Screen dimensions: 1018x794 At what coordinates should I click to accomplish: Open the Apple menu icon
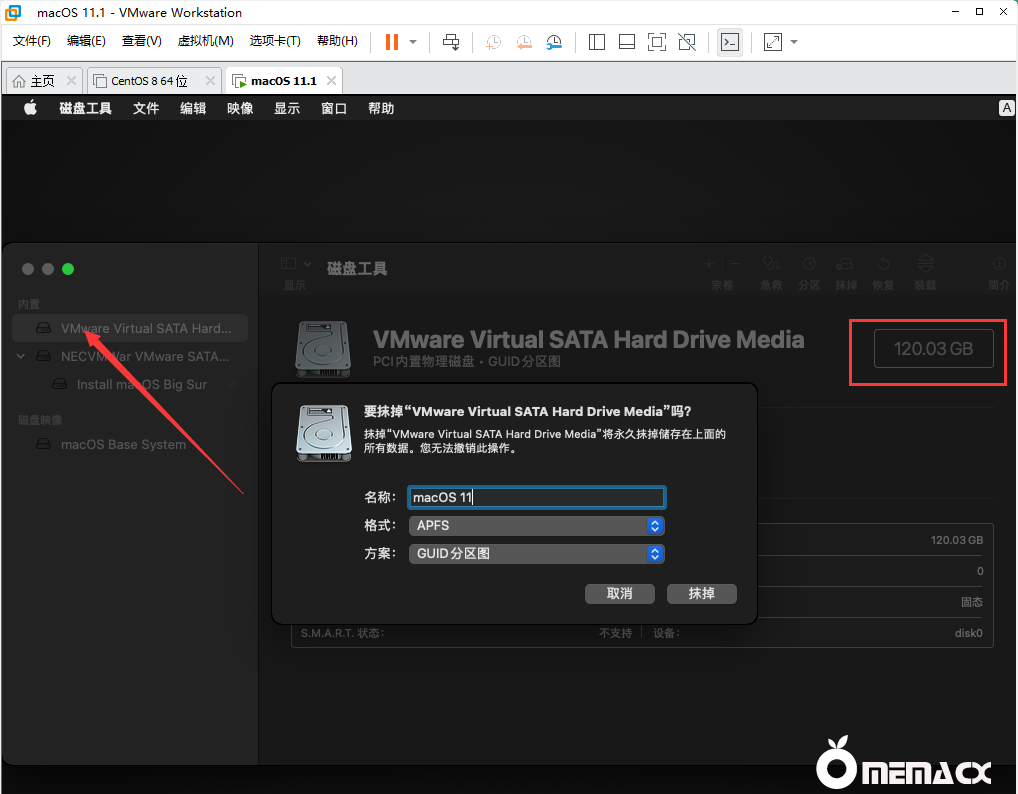pyautogui.click(x=30, y=108)
